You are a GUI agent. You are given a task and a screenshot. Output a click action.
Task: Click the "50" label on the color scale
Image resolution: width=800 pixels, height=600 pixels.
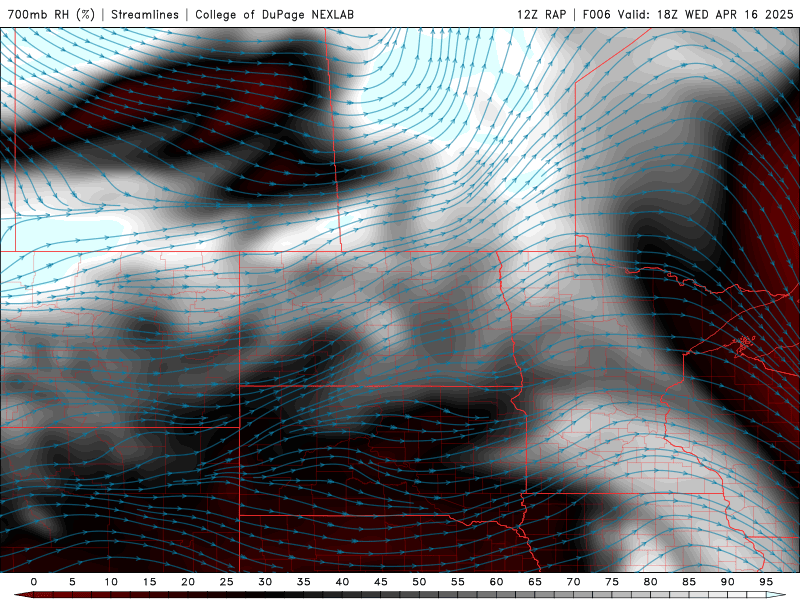[419, 582]
